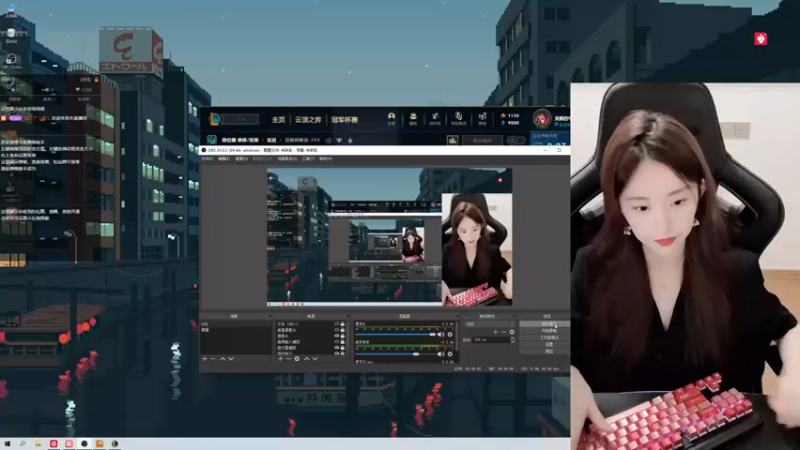The height and width of the screenshot is (450, 800).
Task: Pop out the Sources dock header icon
Action: (348, 316)
